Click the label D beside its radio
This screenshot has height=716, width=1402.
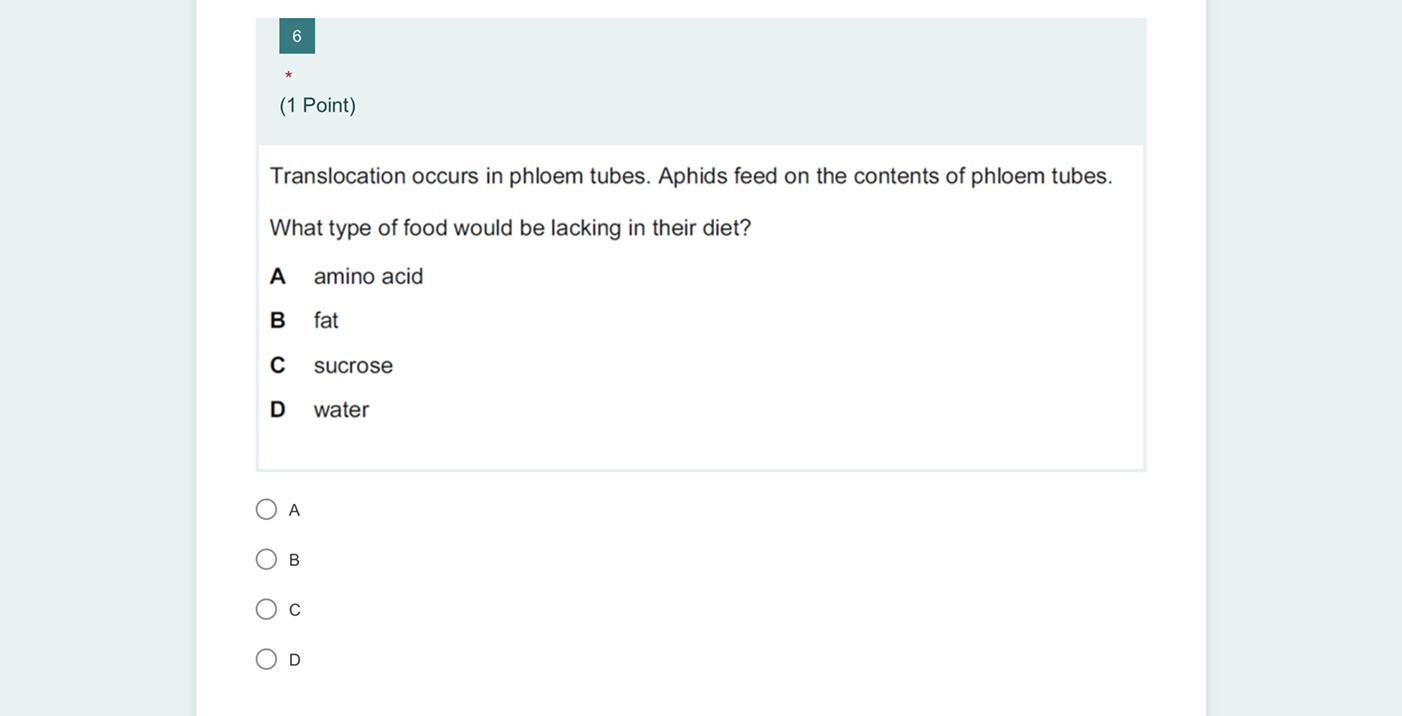point(294,660)
